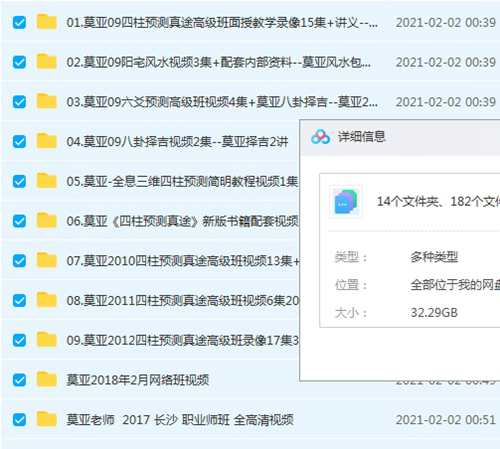500x449 pixels.
Task: Open folder 01.莫亚09四柱预测真途高级班面授
Action: (222, 23)
